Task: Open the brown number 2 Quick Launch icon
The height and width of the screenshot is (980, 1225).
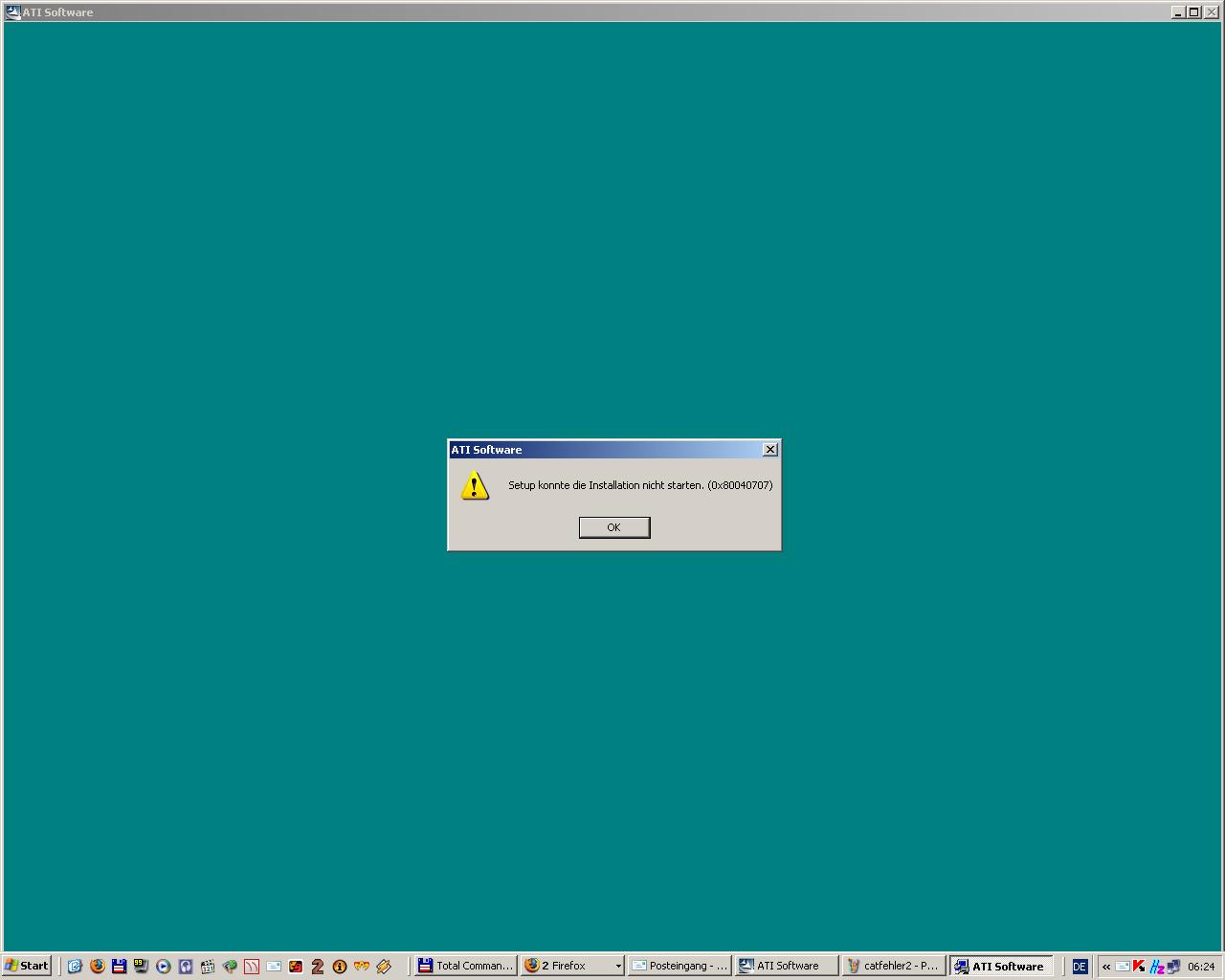Action: coord(318,967)
